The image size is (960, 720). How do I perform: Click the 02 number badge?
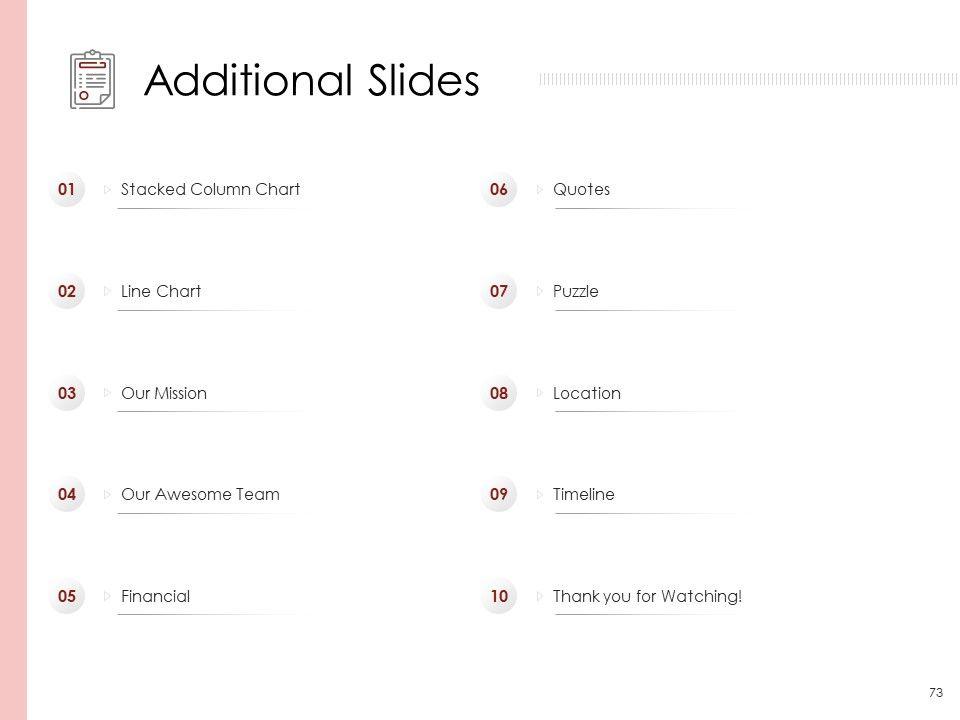[x=67, y=291]
